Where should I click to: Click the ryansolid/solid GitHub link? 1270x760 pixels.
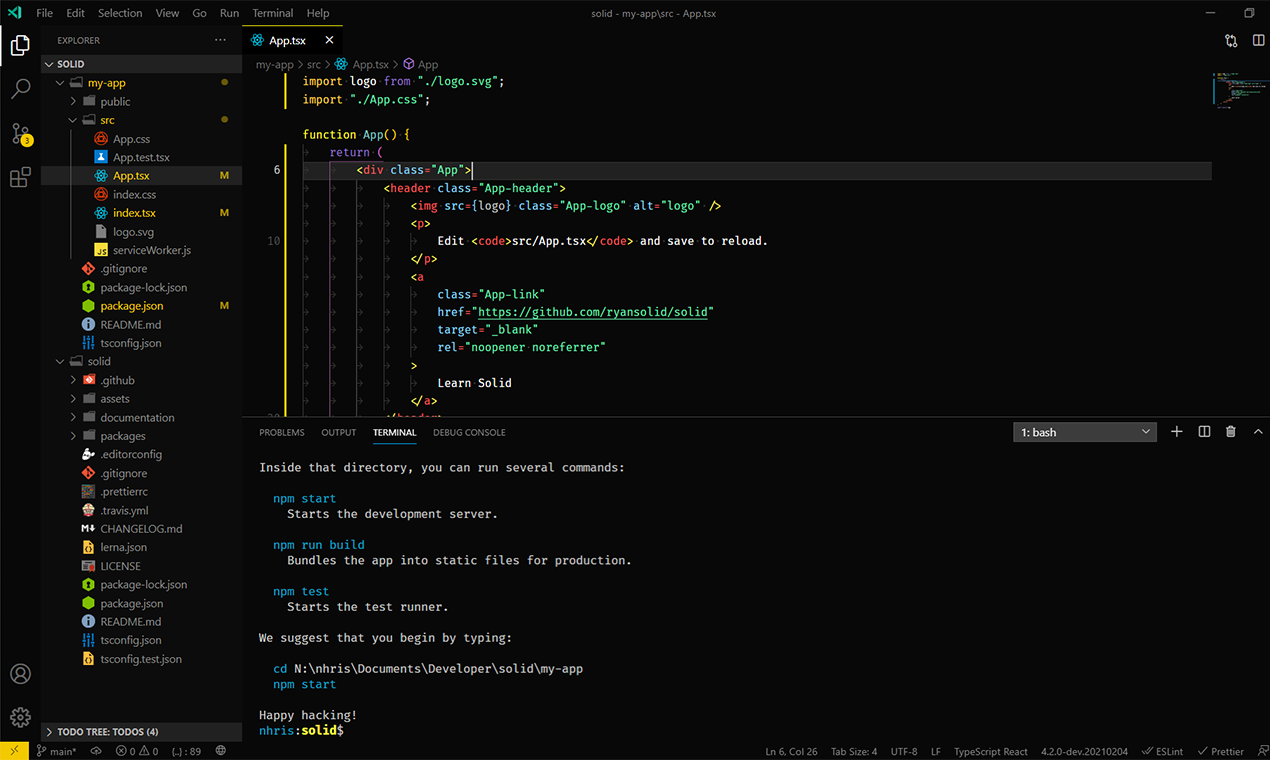pos(594,311)
